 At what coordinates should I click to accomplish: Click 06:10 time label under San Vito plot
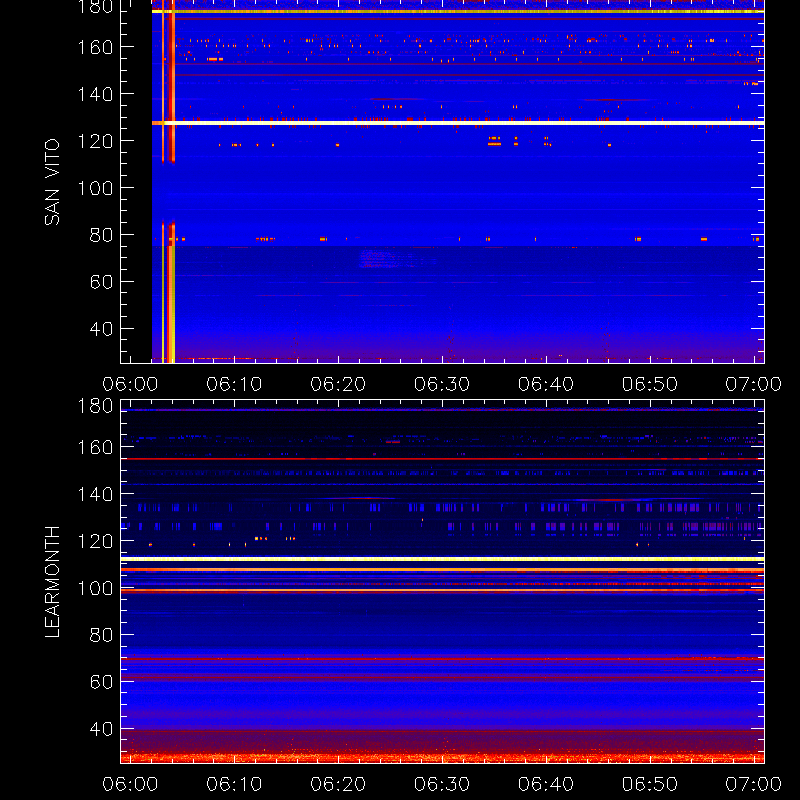click(x=234, y=384)
